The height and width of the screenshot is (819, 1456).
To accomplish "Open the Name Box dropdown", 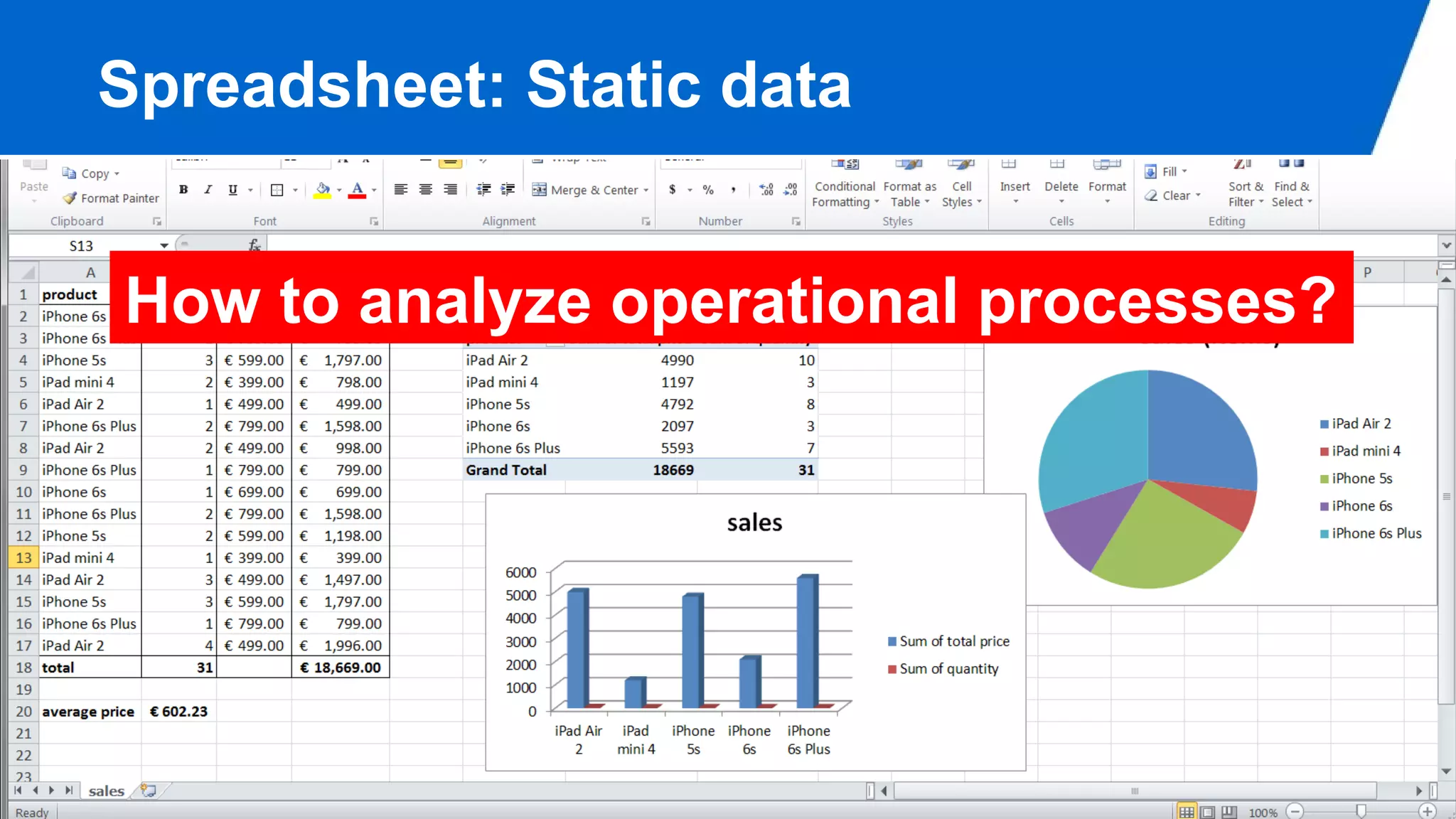I will (164, 245).
